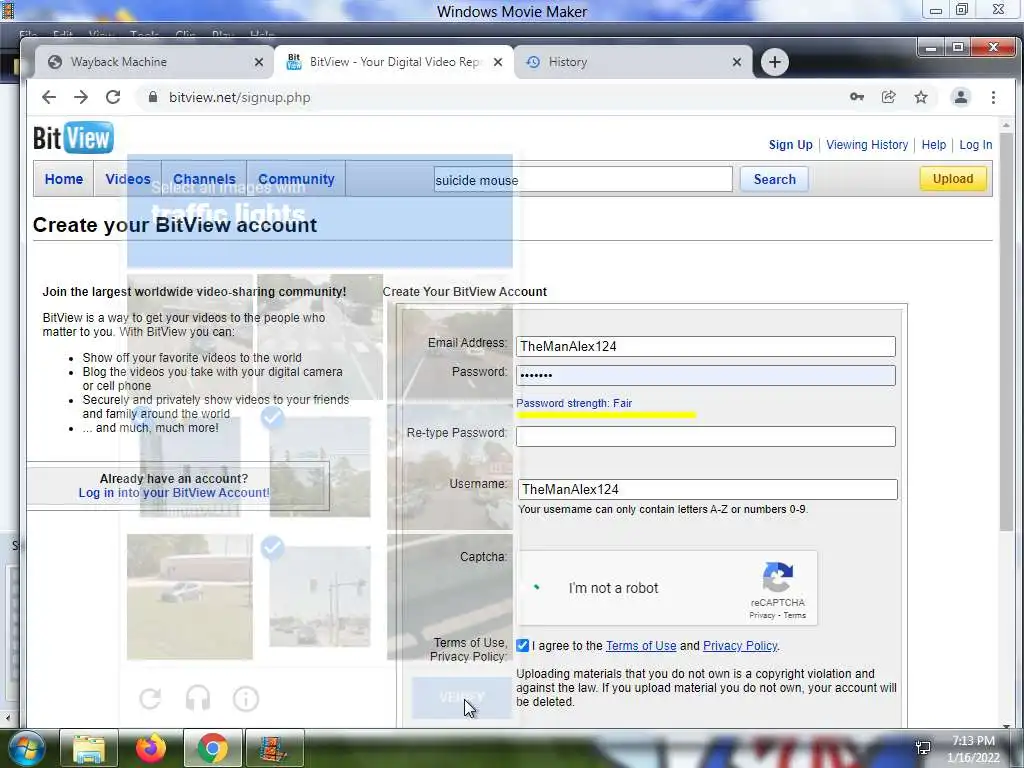The height and width of the screenshot is (768, 1024).
Task: Click the yellow Upload button
Action: pos(953,179)
